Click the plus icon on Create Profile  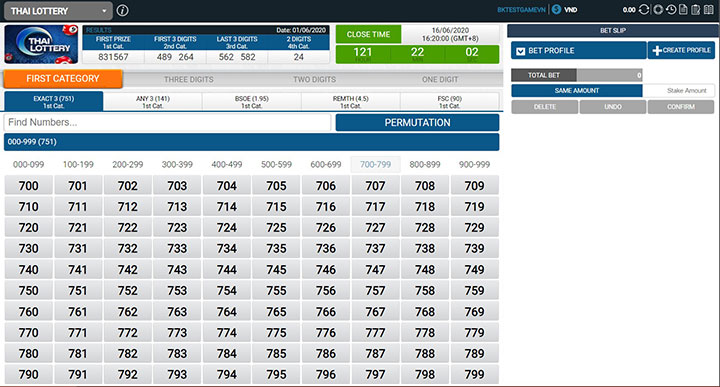[x=657, y=50]
